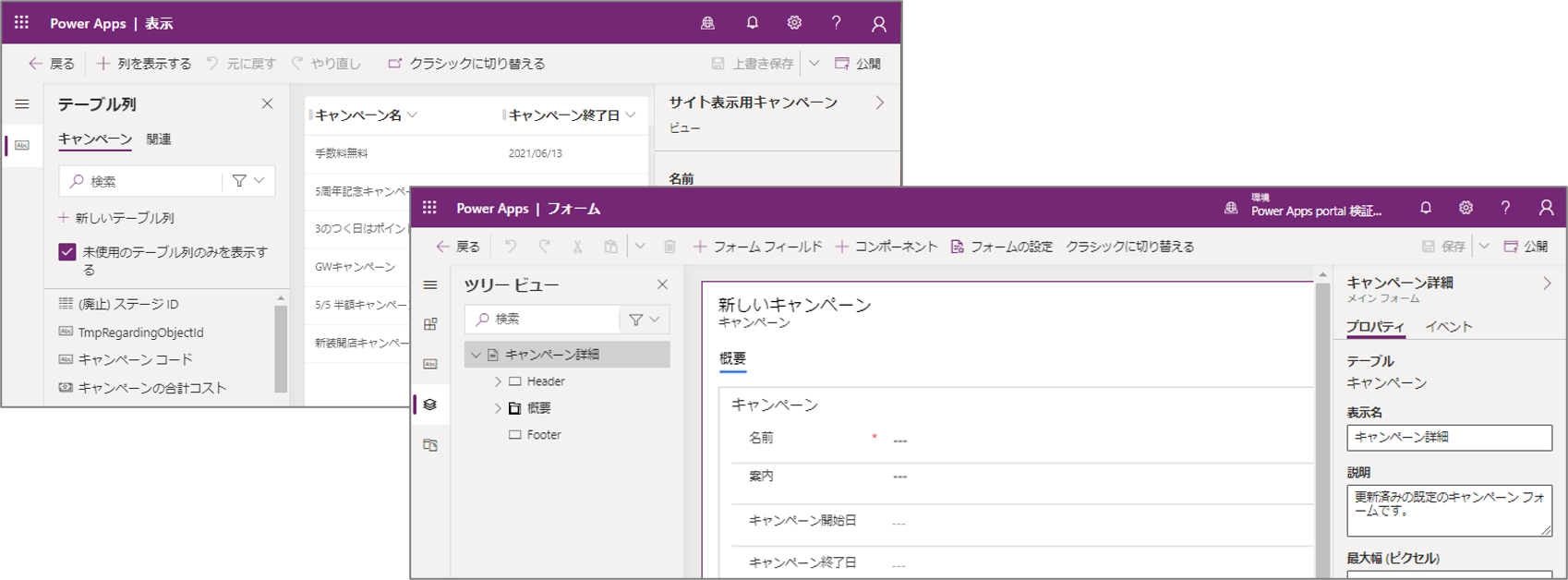
Task: Open フォームの設定
Action: [1002, 247]
